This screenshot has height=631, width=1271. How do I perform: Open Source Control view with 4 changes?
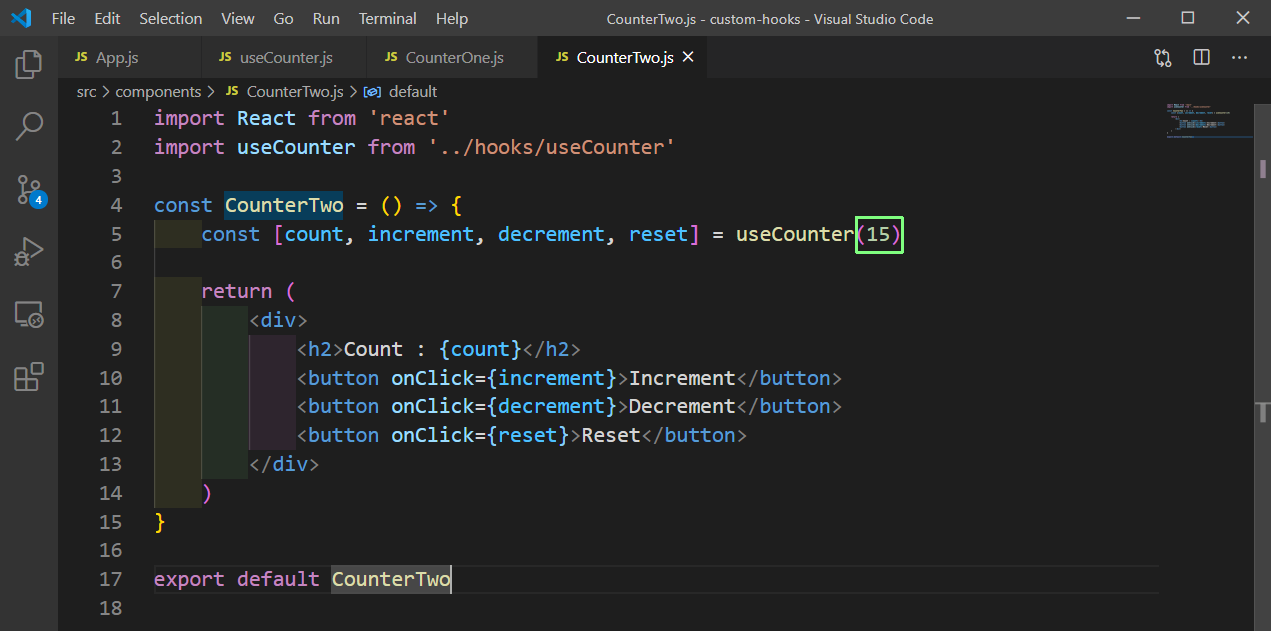point(30,190)
